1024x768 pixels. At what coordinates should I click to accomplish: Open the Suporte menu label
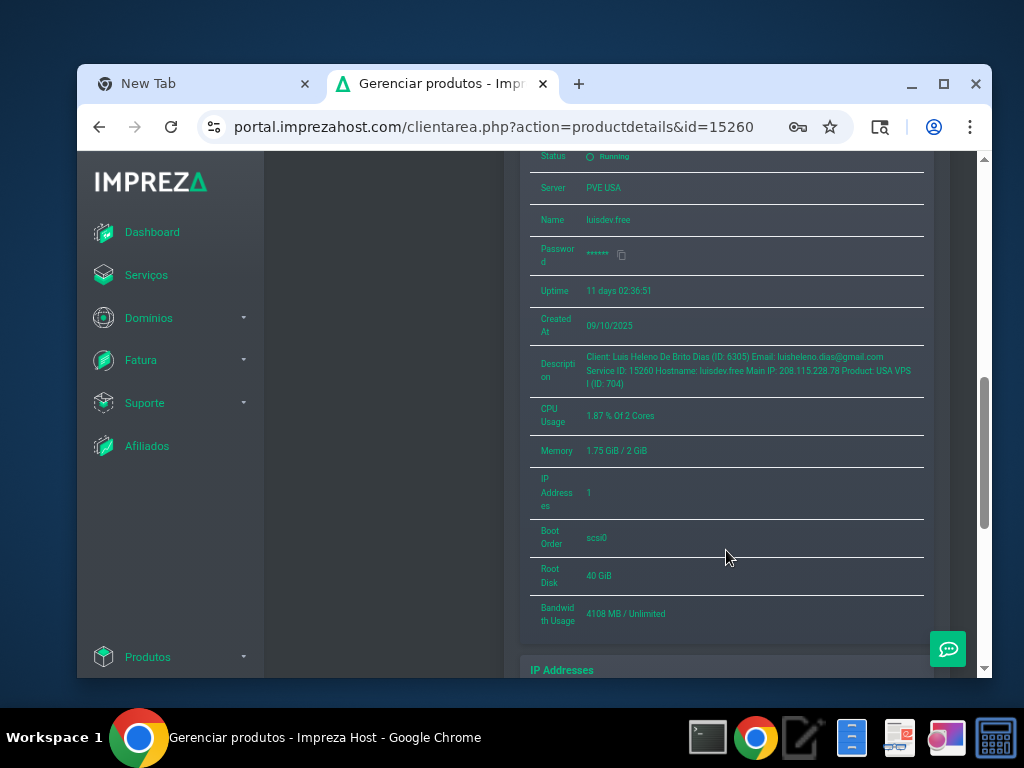tap(144, 404)
